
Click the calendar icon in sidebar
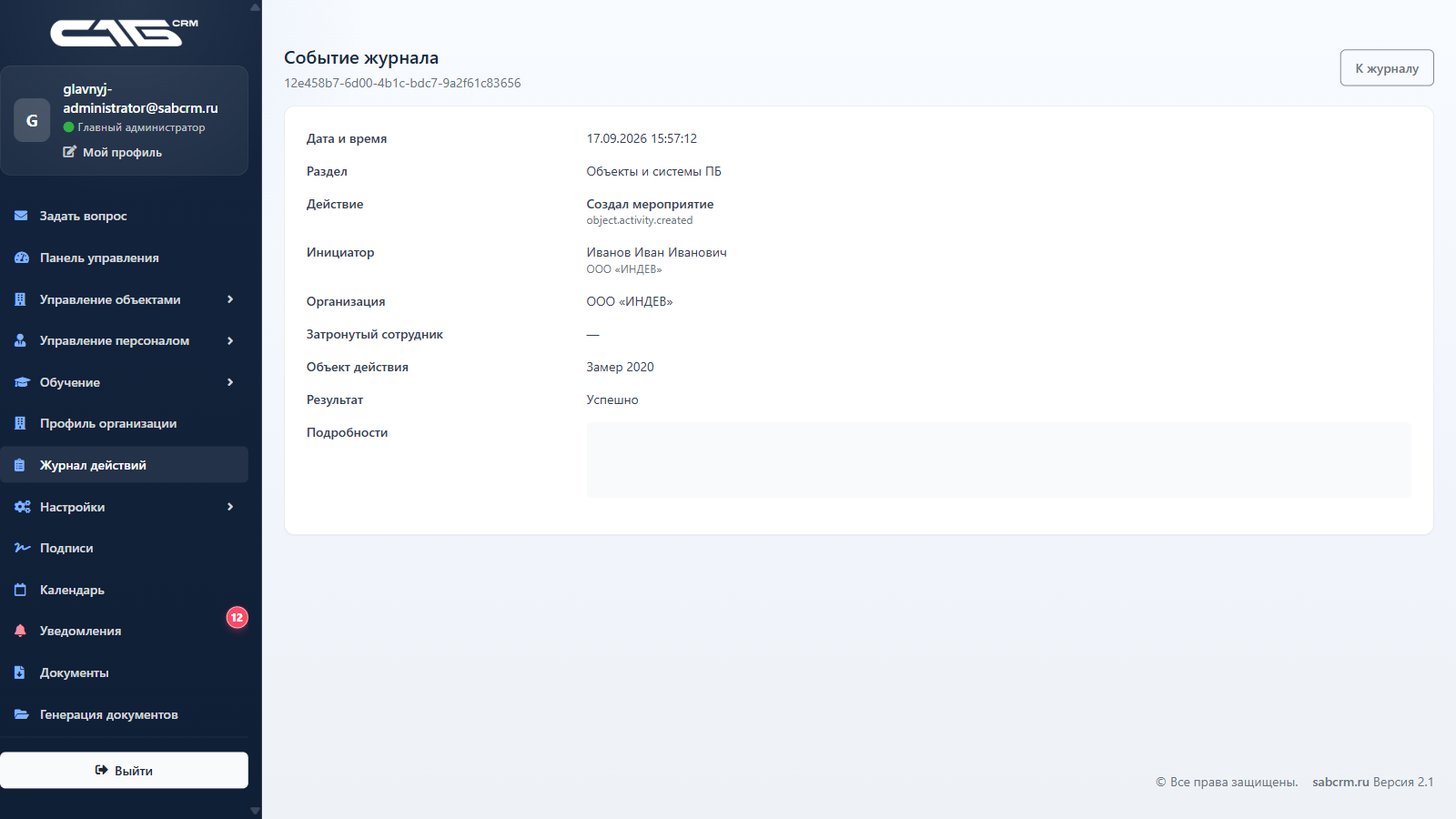coord(20,590)
